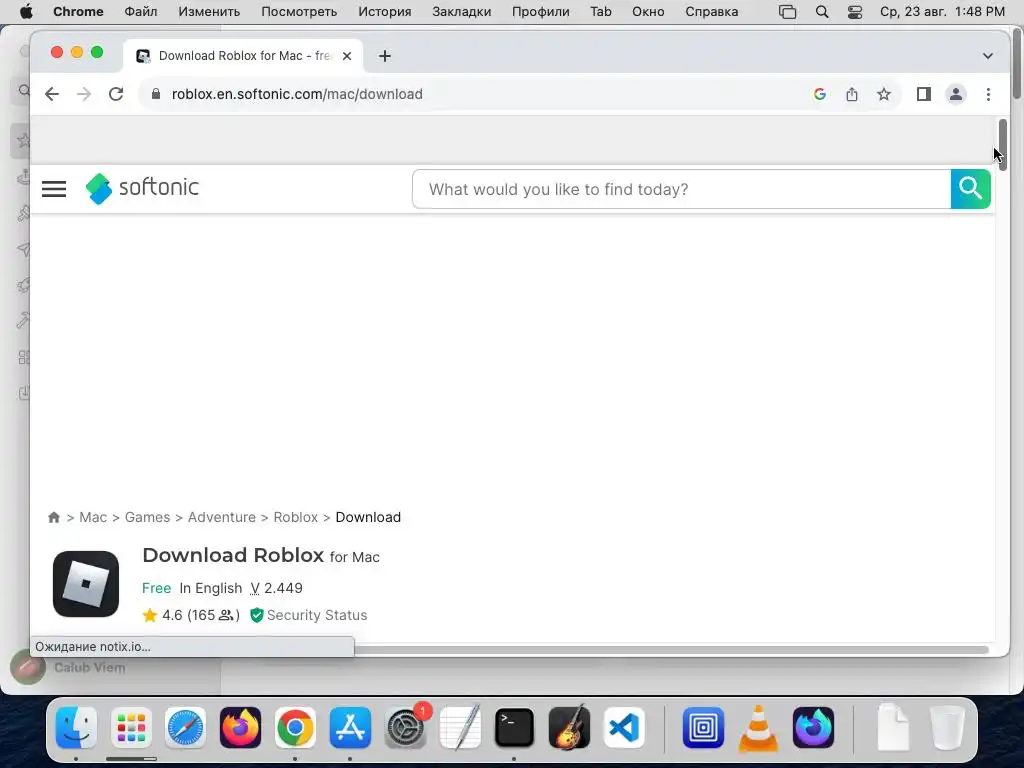The height and width of the screenshot is (768, 1024).
Task: Open the Изменить menu
Action: [209, 12]
